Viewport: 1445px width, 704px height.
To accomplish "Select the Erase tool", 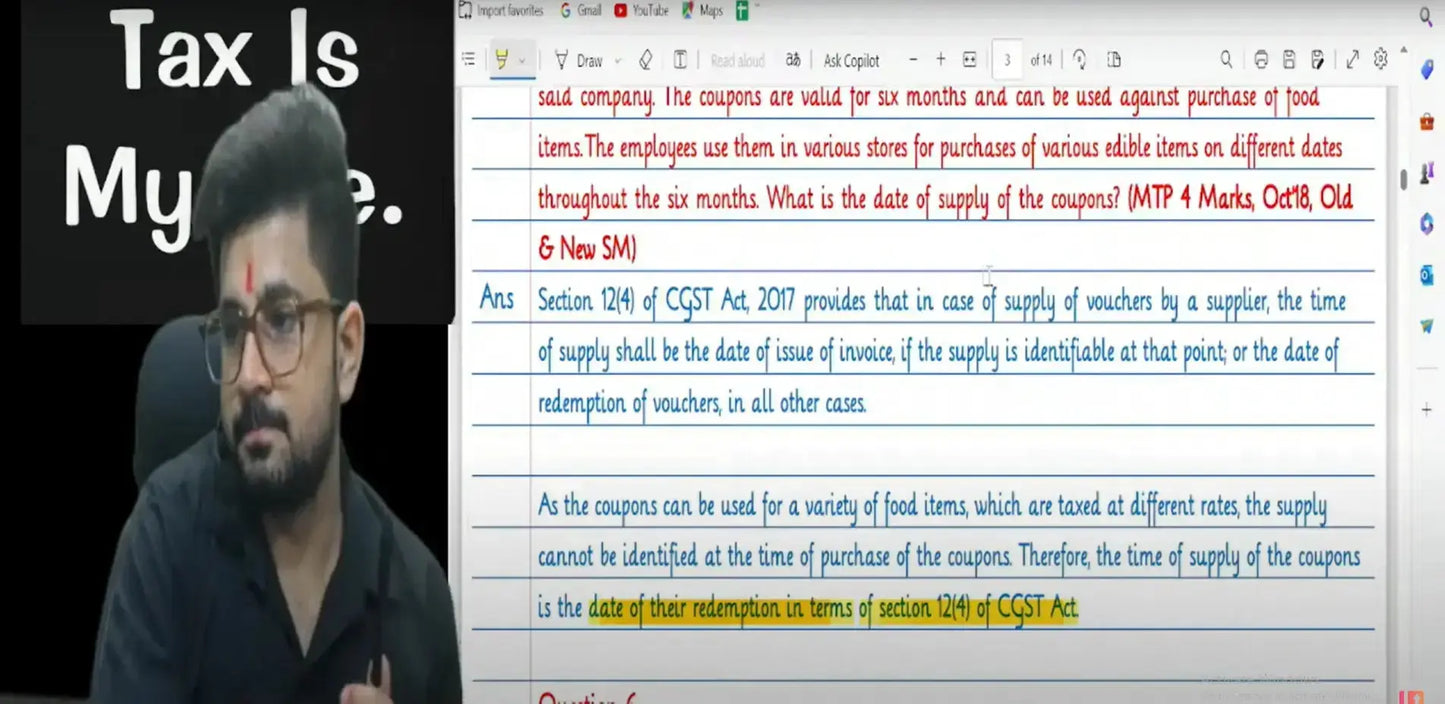I will click(645, 60).
